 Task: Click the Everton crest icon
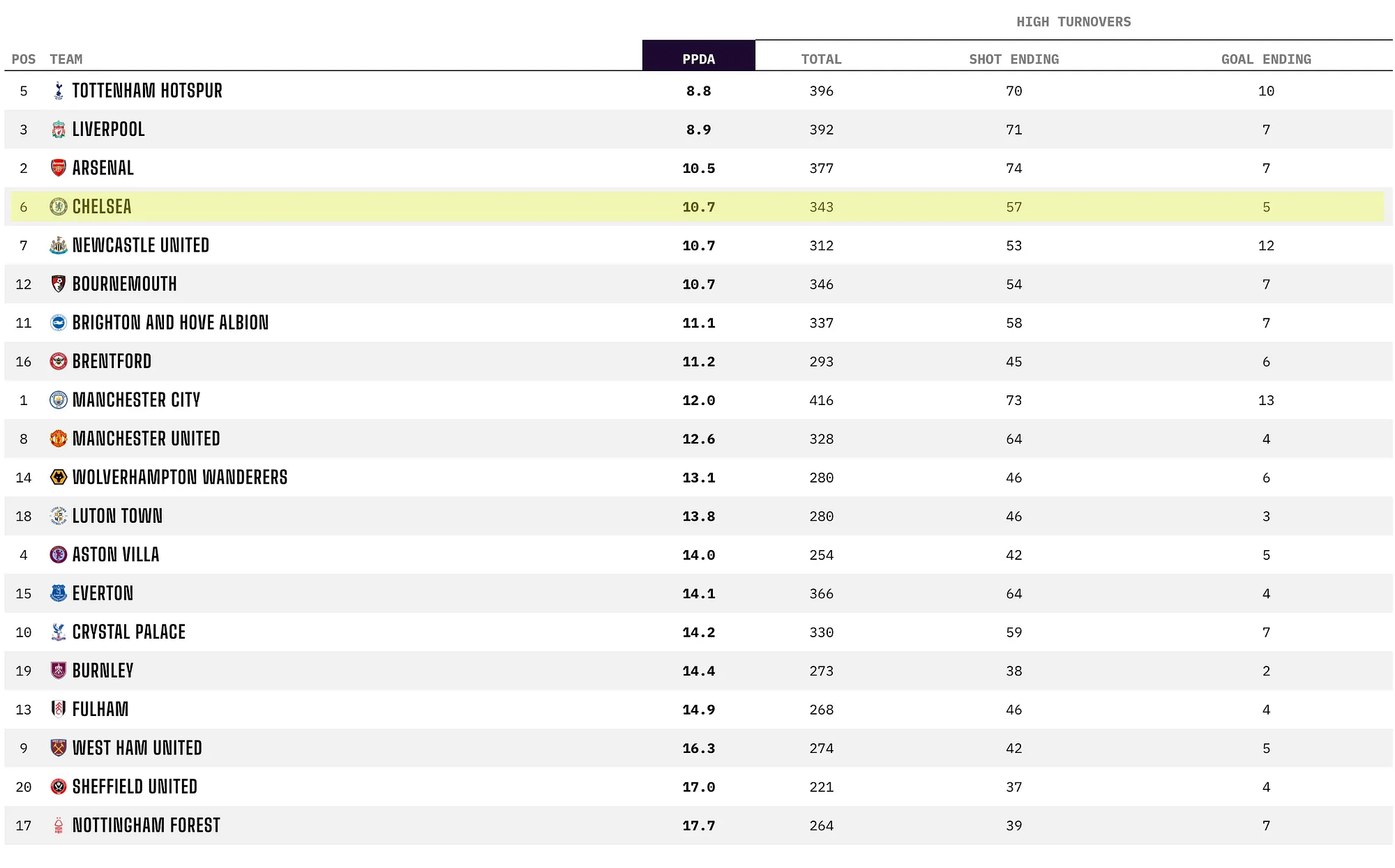59,593
